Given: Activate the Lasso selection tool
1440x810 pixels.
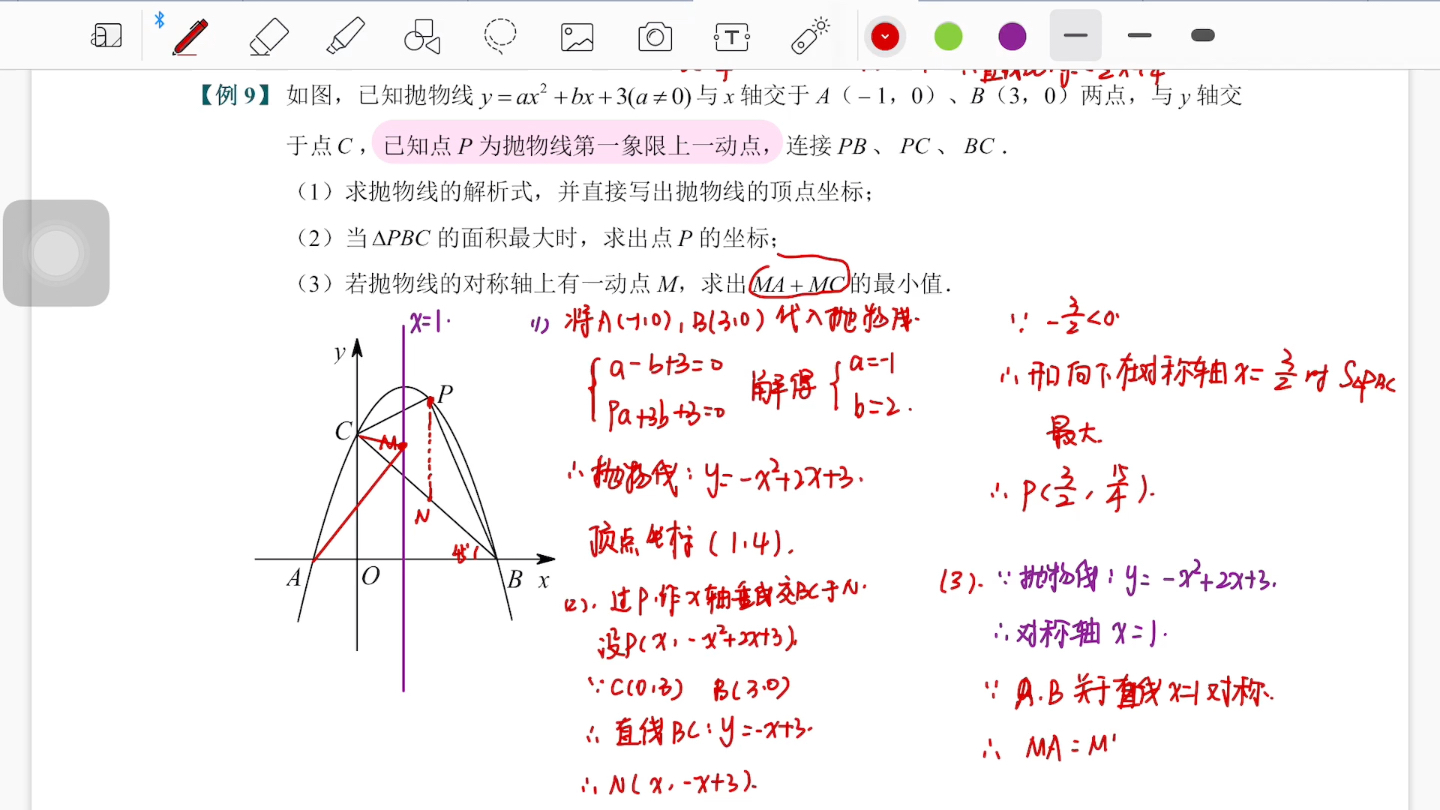Looking at the screenshot, I should coord(500,35).
